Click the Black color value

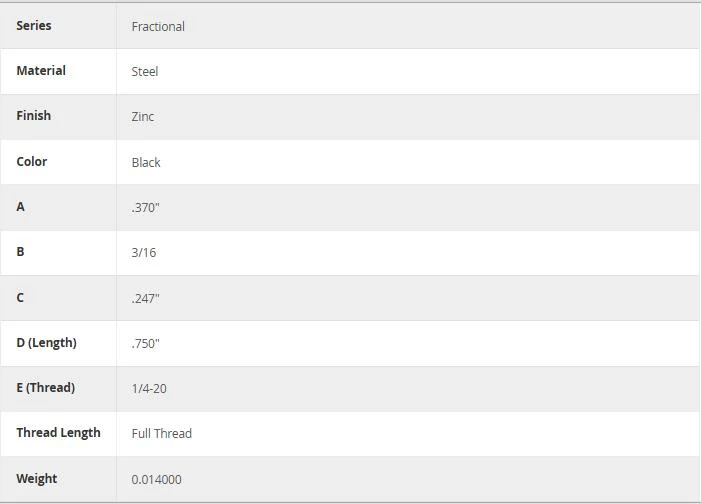146,162
